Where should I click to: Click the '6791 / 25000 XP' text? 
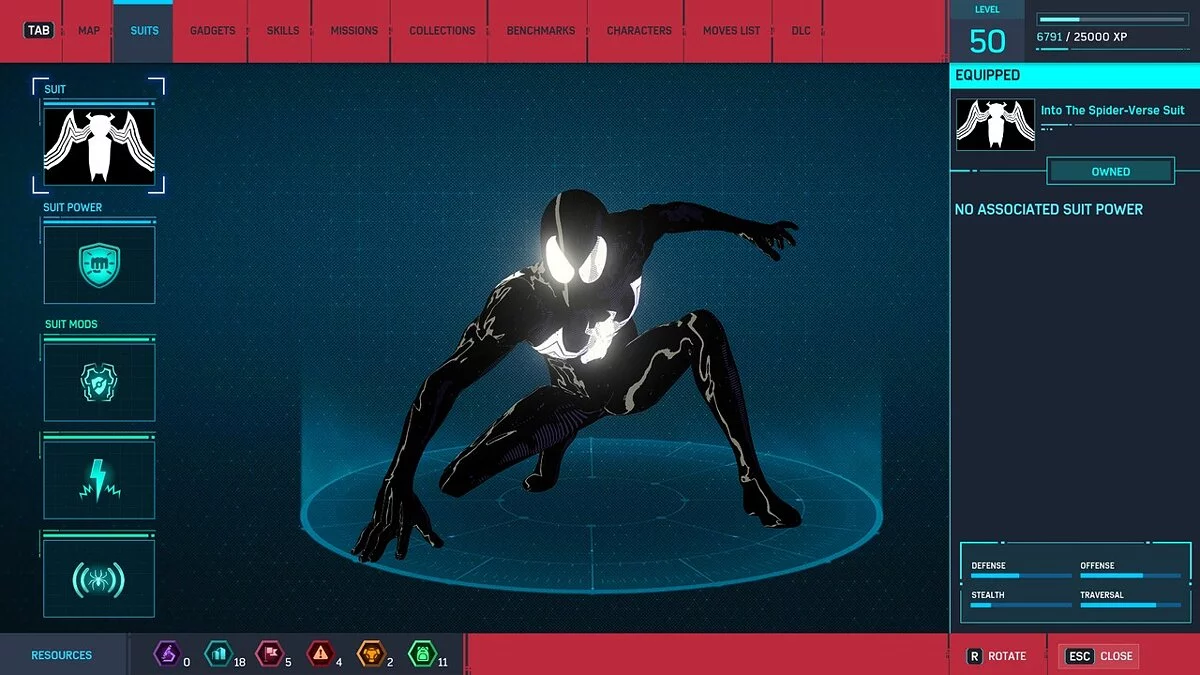coord(1082,37)
